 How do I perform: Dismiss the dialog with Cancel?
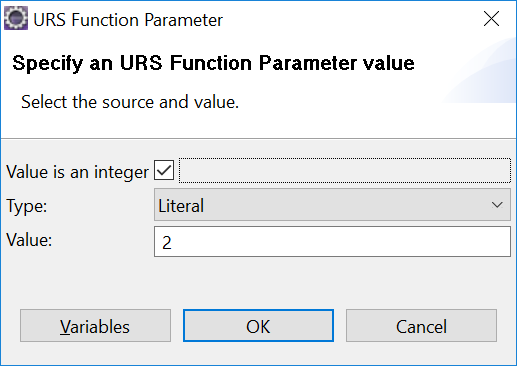coord(421,326)
